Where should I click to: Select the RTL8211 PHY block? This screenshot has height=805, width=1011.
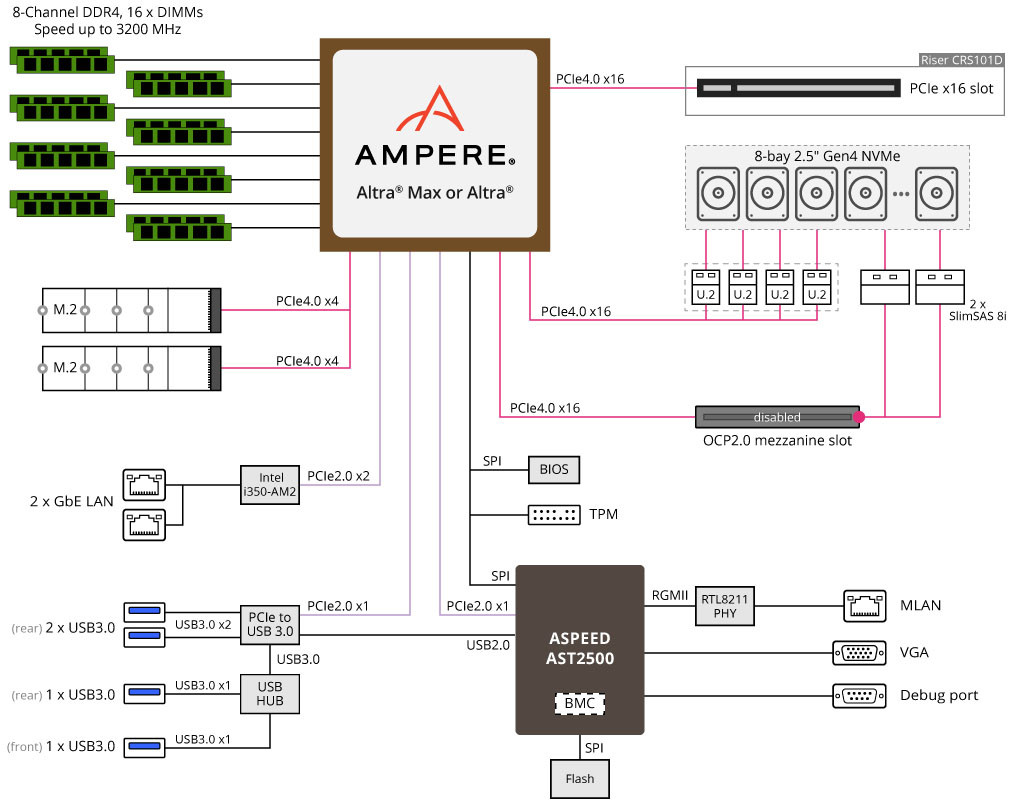[725, 606]
